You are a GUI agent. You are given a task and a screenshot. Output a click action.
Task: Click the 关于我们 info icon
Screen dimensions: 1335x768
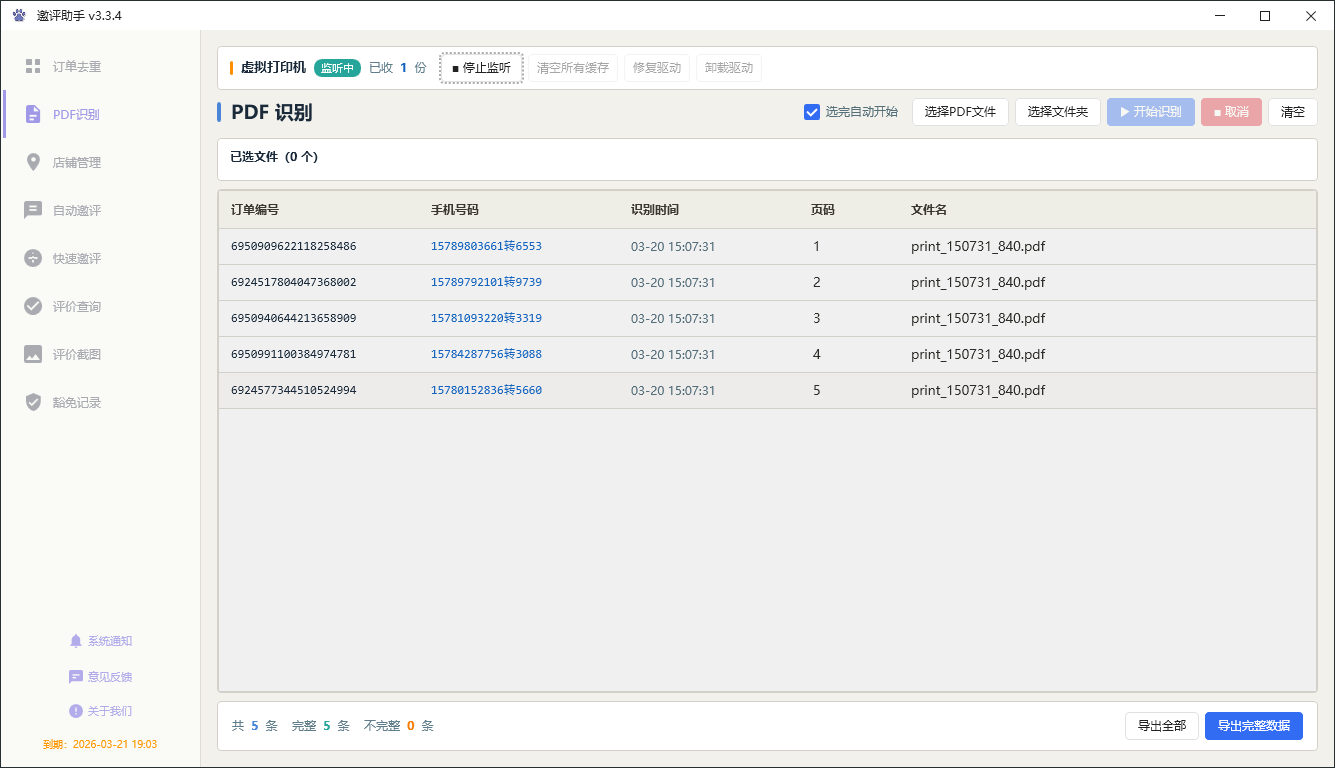76,711
